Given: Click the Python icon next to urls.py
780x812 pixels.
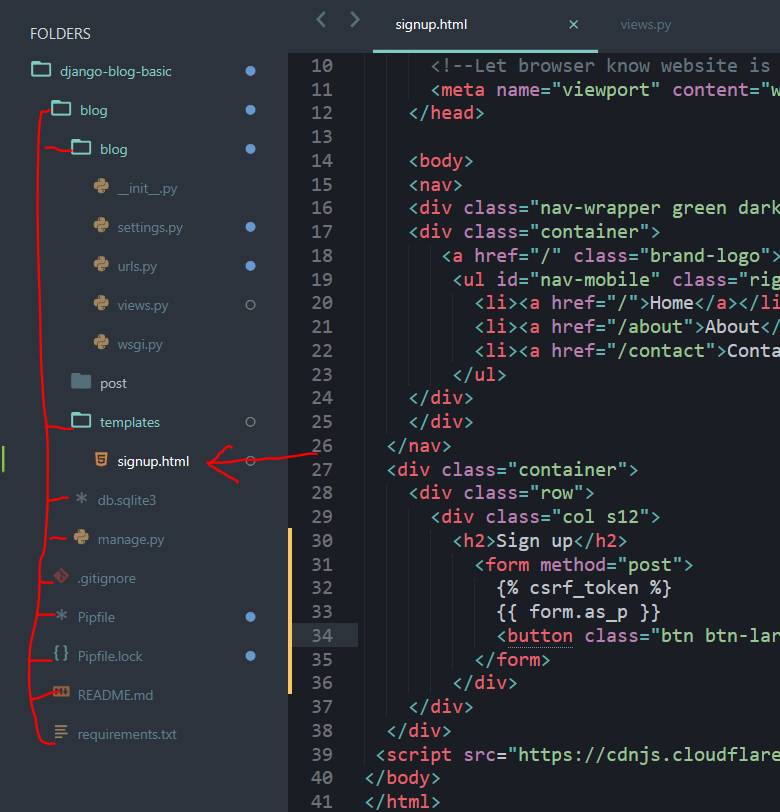Looking at the screenshot, I should (x=101, y=266).
